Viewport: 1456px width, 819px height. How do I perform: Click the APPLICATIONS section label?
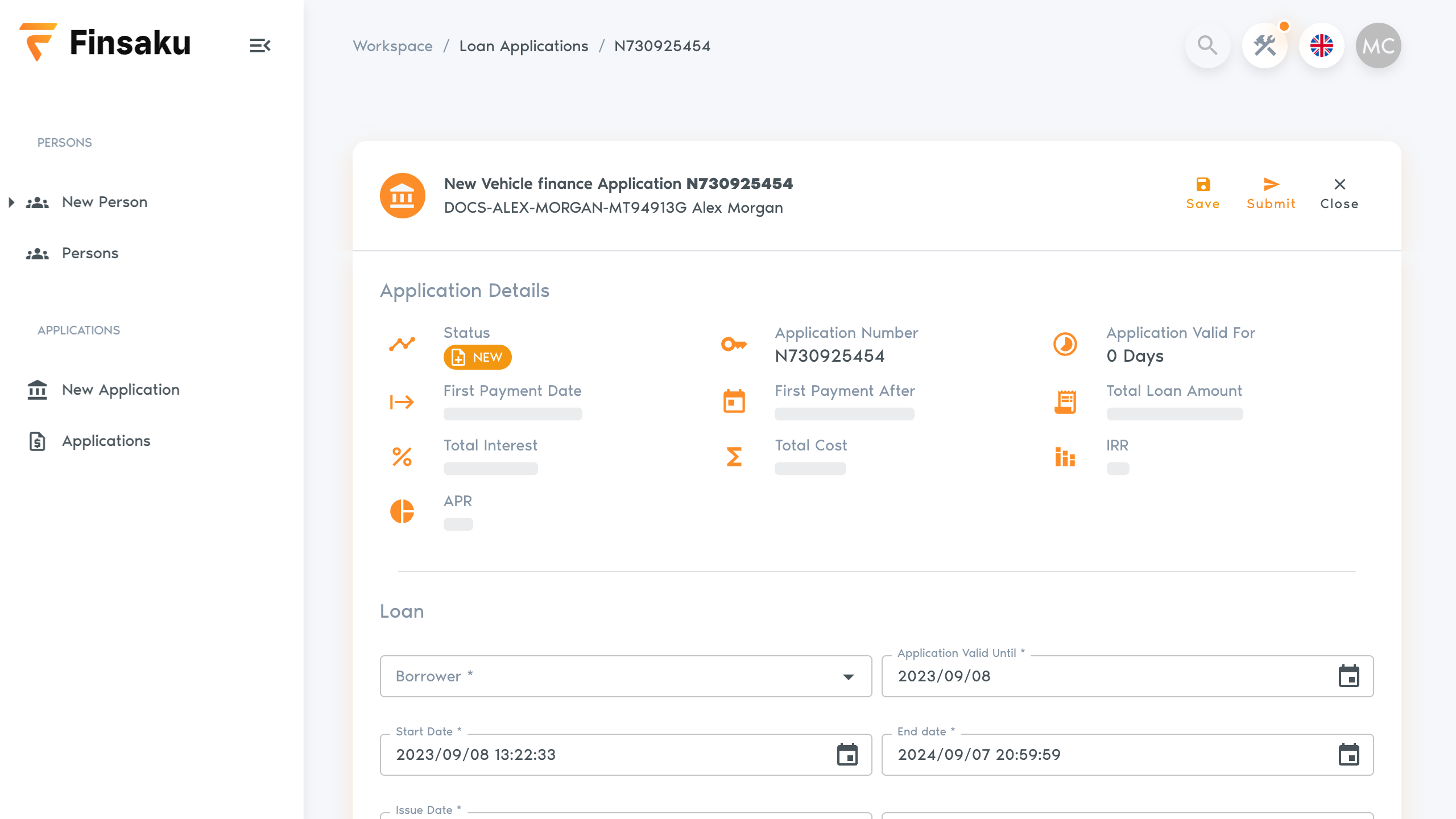78,330
